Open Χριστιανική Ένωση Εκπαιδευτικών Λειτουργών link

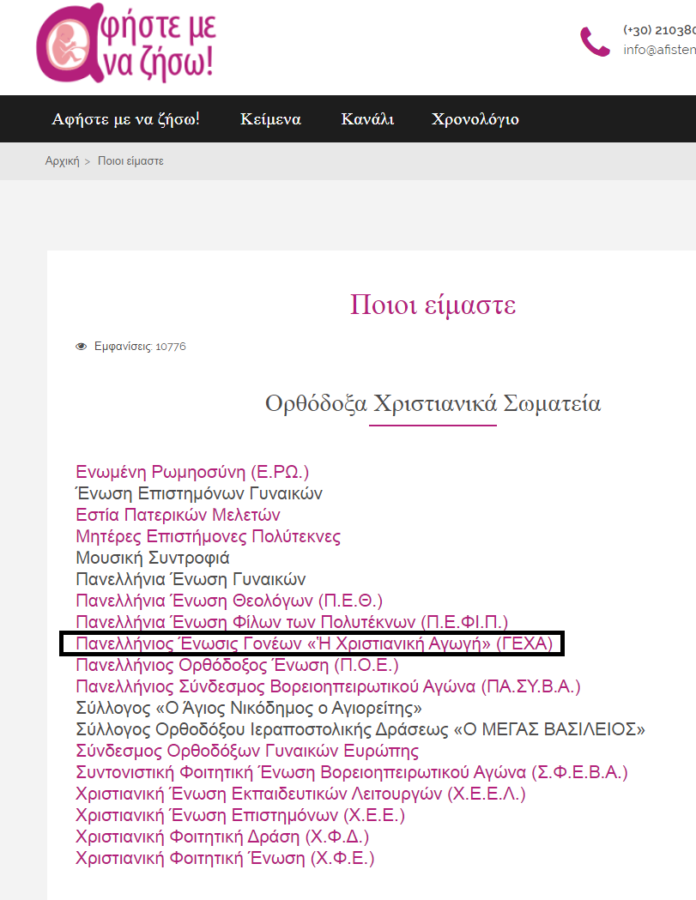point(300,794)
